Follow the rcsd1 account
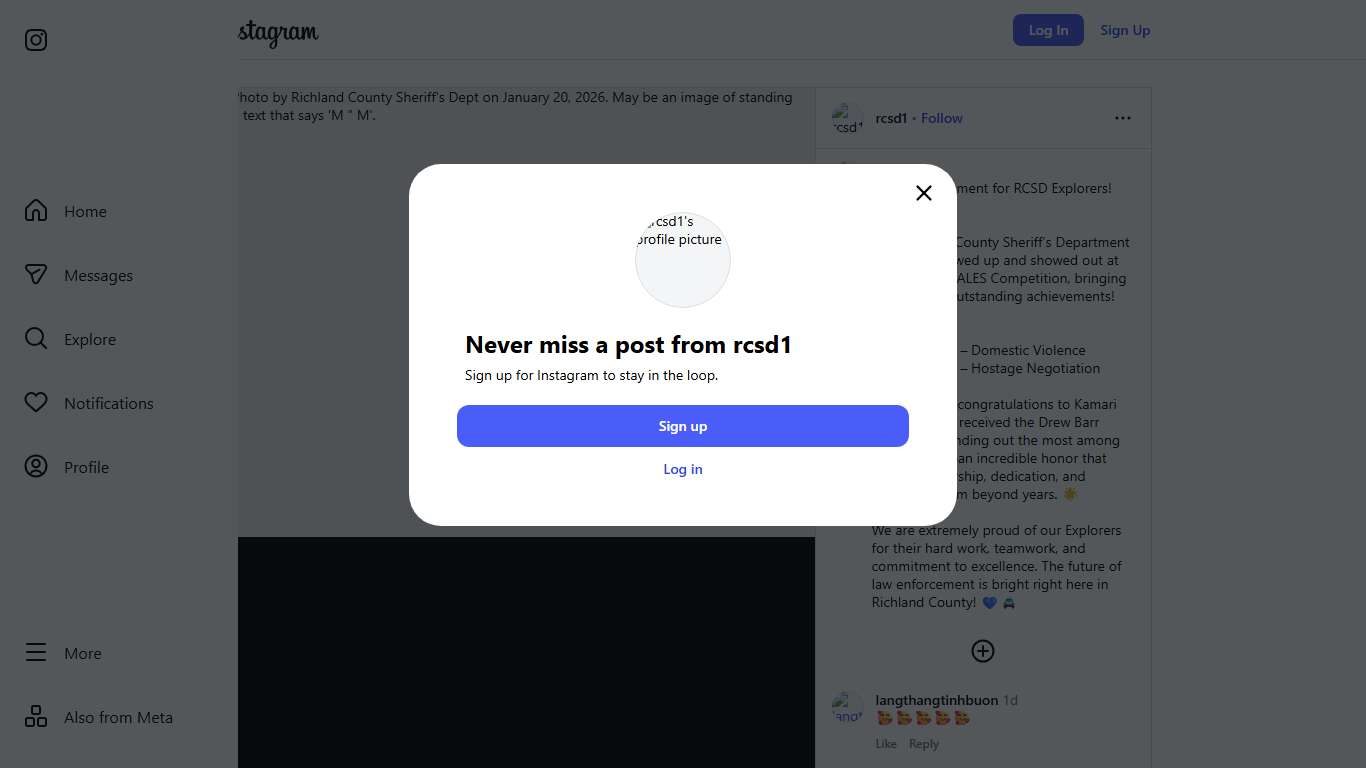Image resolution: width=1366 pixels, height=768 pixels. coord(941,118)
